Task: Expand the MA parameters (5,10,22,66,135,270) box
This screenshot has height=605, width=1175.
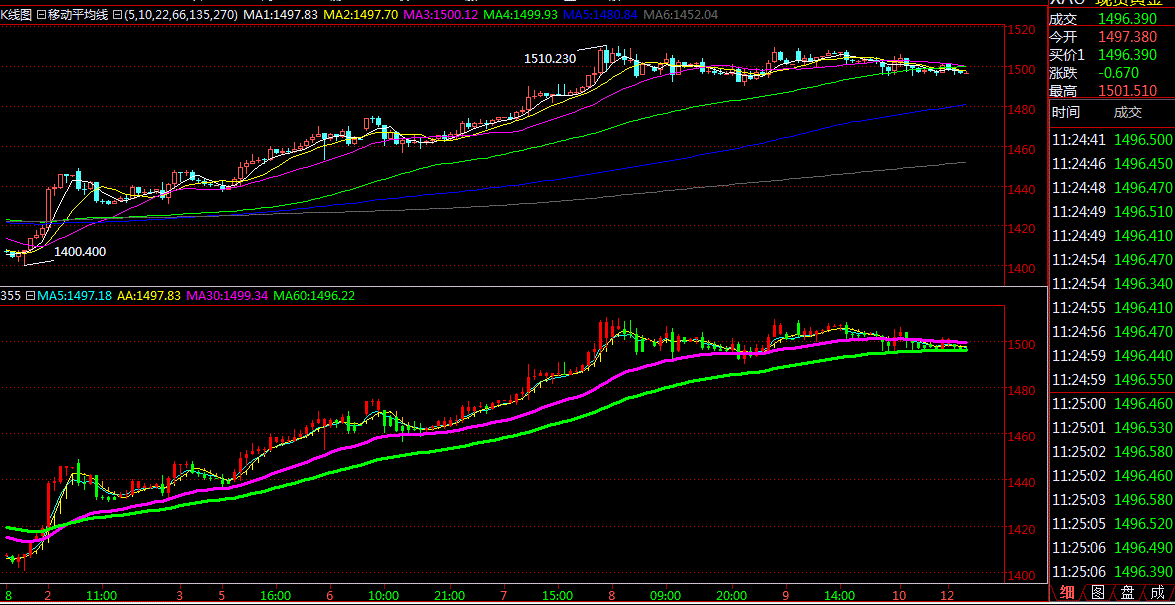Action: click(117, 15)
